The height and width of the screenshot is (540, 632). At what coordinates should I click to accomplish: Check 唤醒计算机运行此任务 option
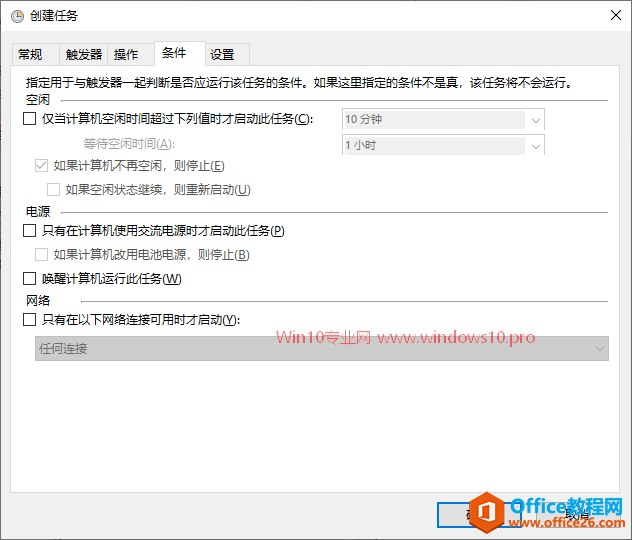click(29, 278)
